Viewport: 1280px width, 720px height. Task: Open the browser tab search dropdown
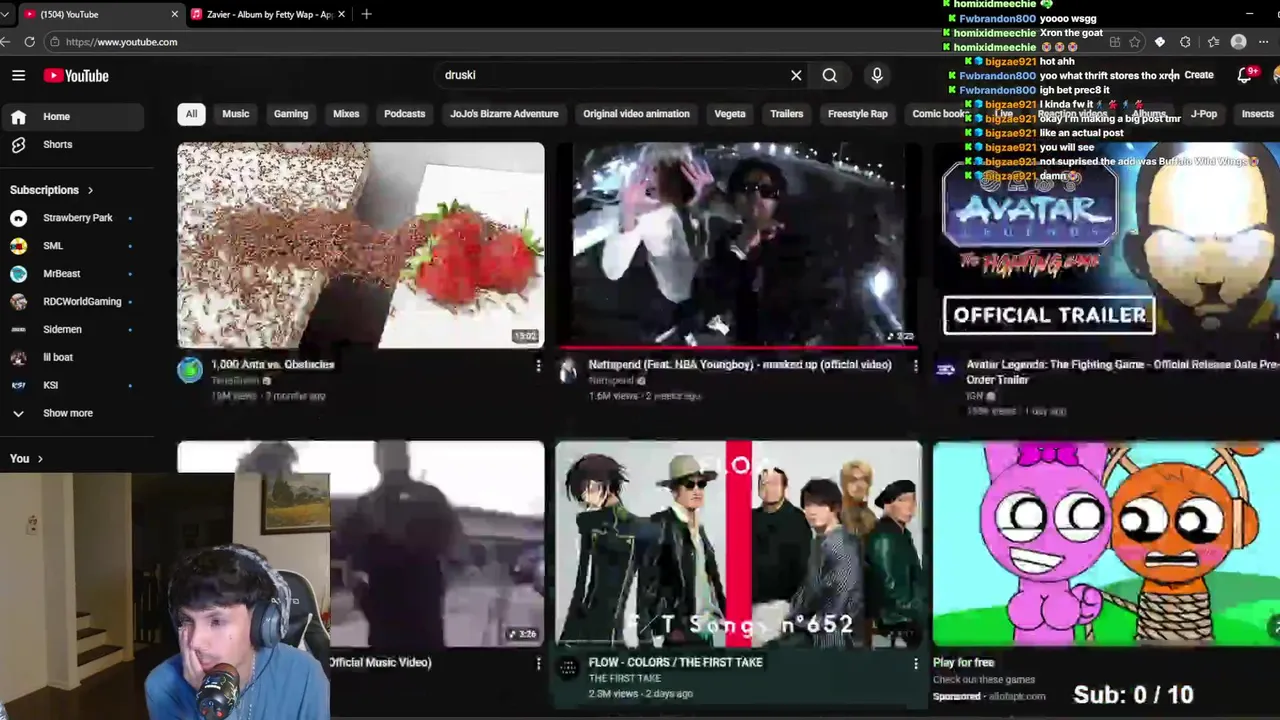click(5, 14)
